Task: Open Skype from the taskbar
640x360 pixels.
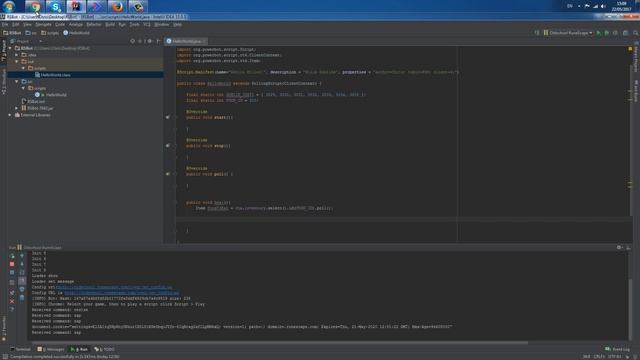Action: [x=55, y=7]
